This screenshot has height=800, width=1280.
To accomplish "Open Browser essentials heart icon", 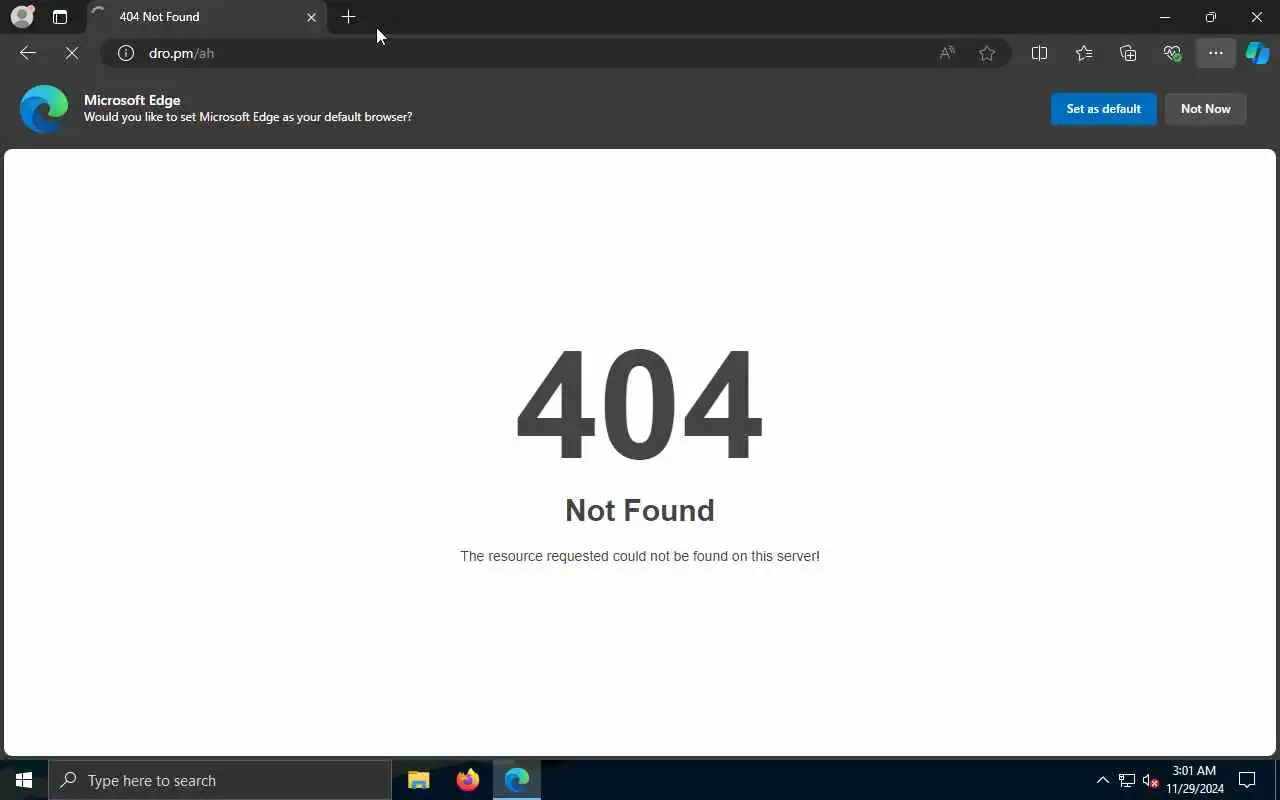I will [1172, 53].
